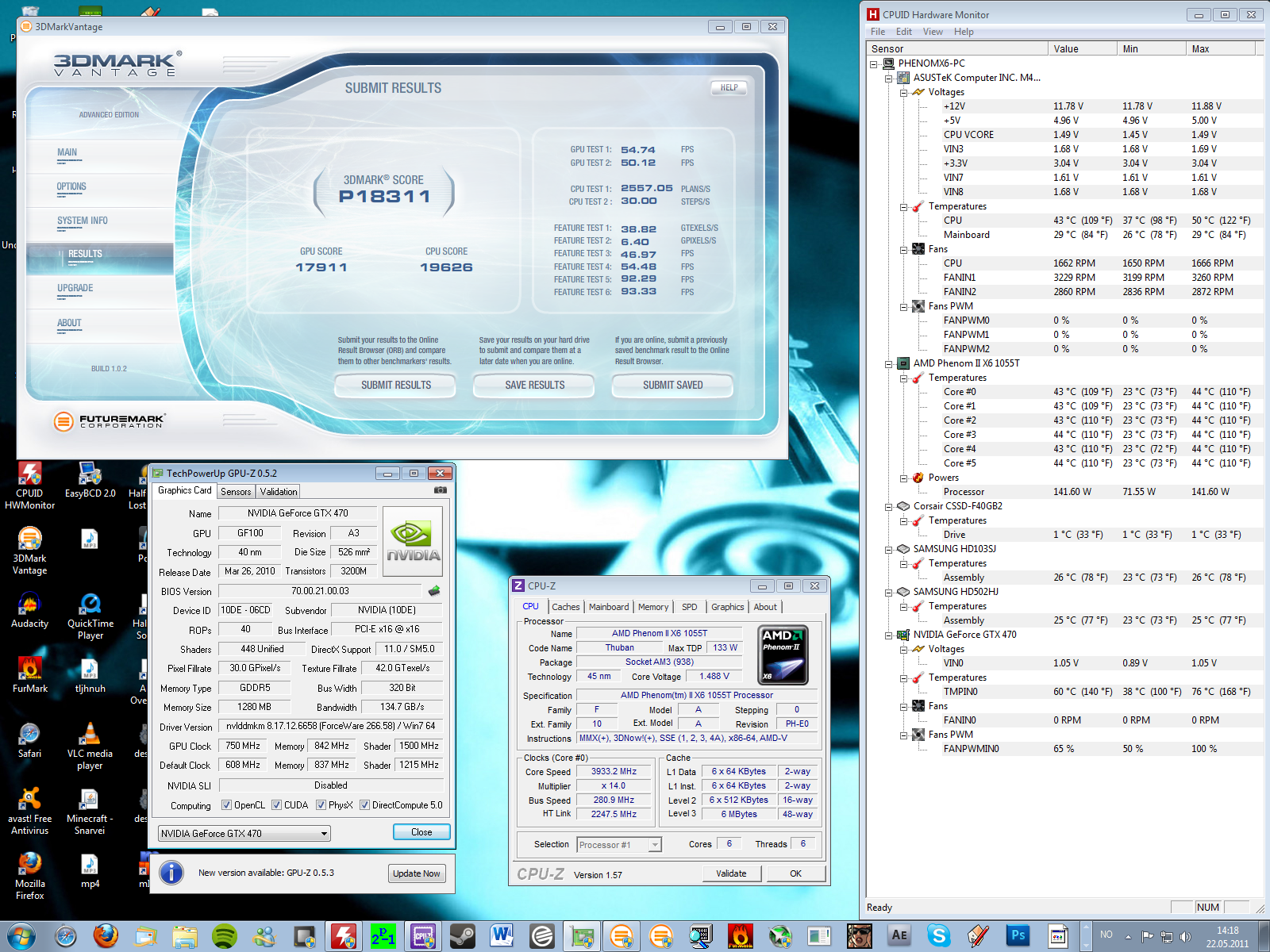The width and height of the screenshot is (1270, 952).
Task: Collapse the AMD Phenom II X6 1055T node
Action: [x=889, y=363]
